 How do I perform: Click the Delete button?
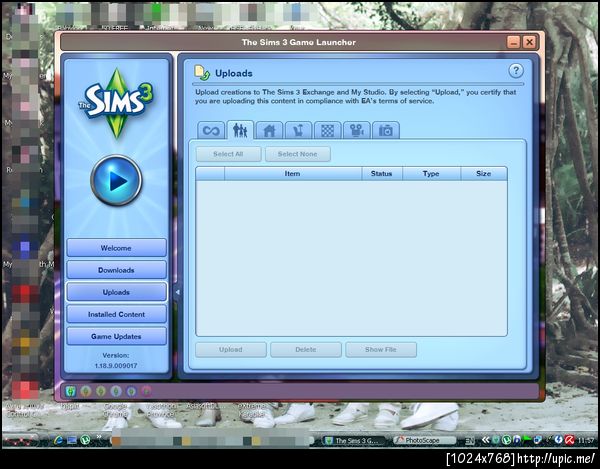pos(306,350)
